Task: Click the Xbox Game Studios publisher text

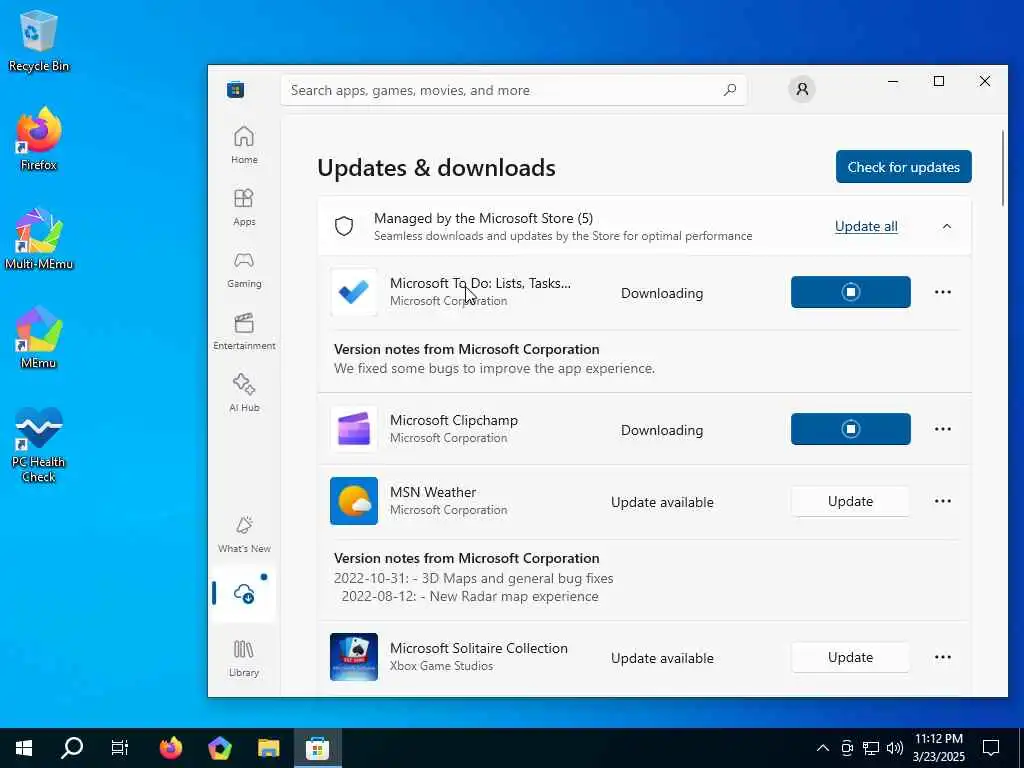Action: click(x=441, y=666)
